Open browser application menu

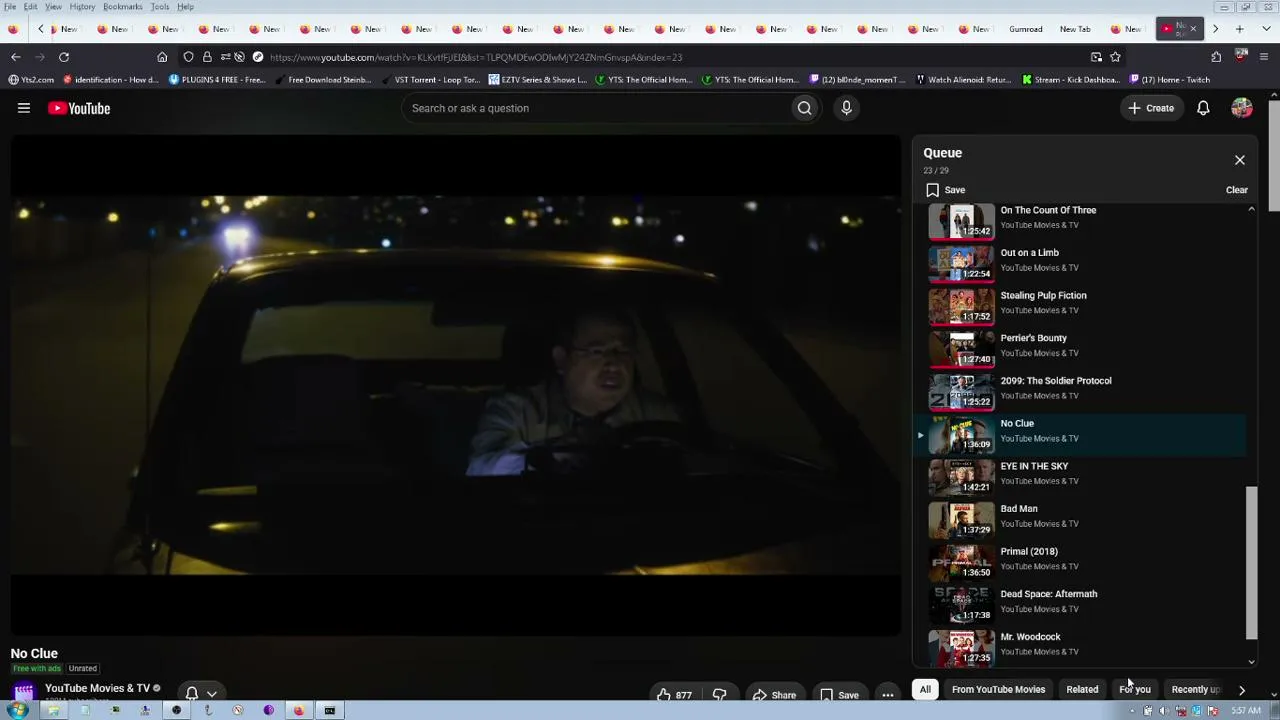click(1265, 57)
